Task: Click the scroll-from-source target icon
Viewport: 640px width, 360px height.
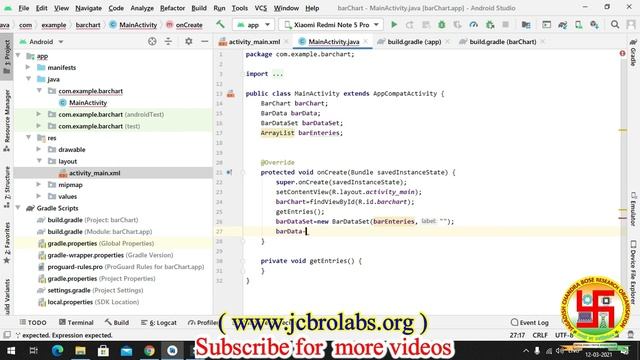Action: tap(152, 41)
